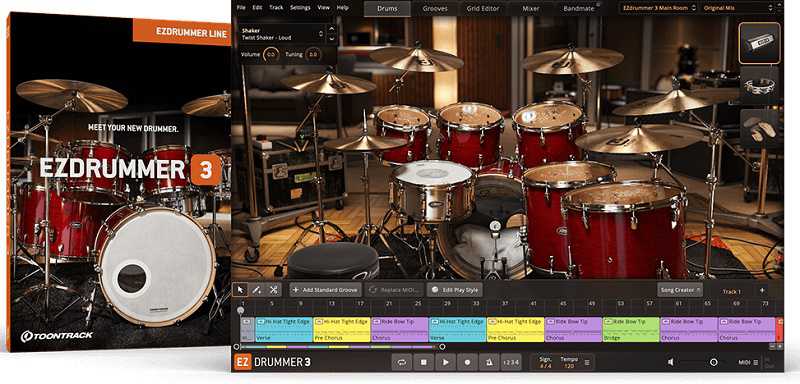Select the shaker percussion thumbnail
Screen dimensions: 800x384
pyautogui.click(x=759, y=43)
